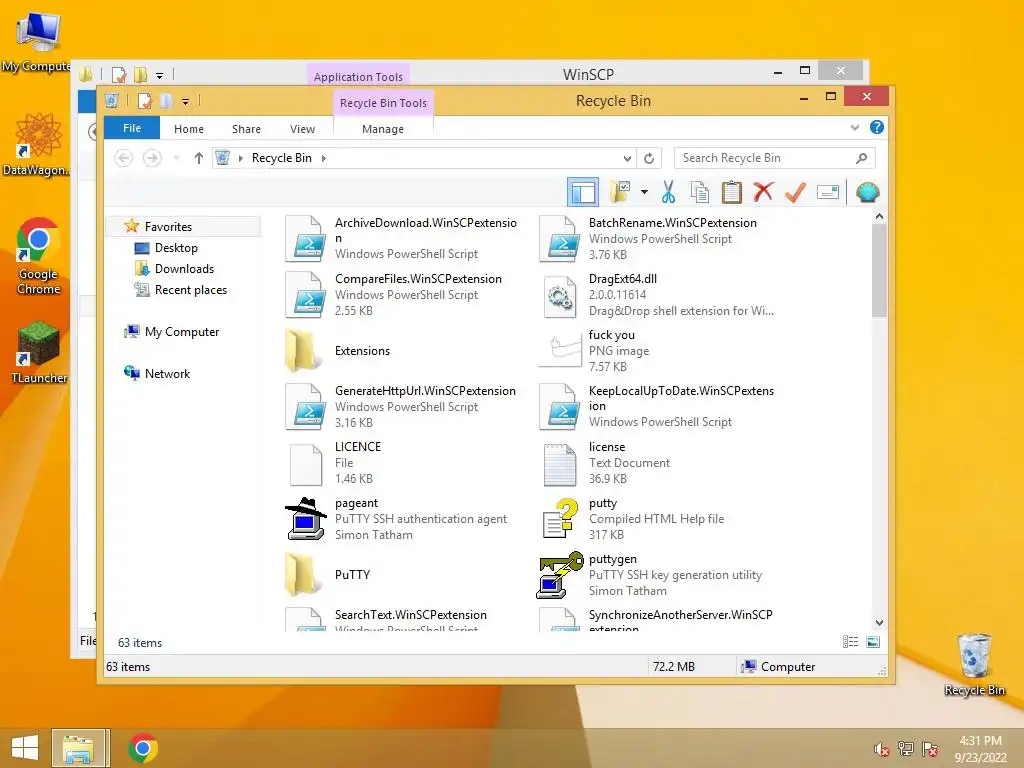Select Favorites in the navigation pane
This screenshot has width=1024, height=768.
click(x=168, y=227)
